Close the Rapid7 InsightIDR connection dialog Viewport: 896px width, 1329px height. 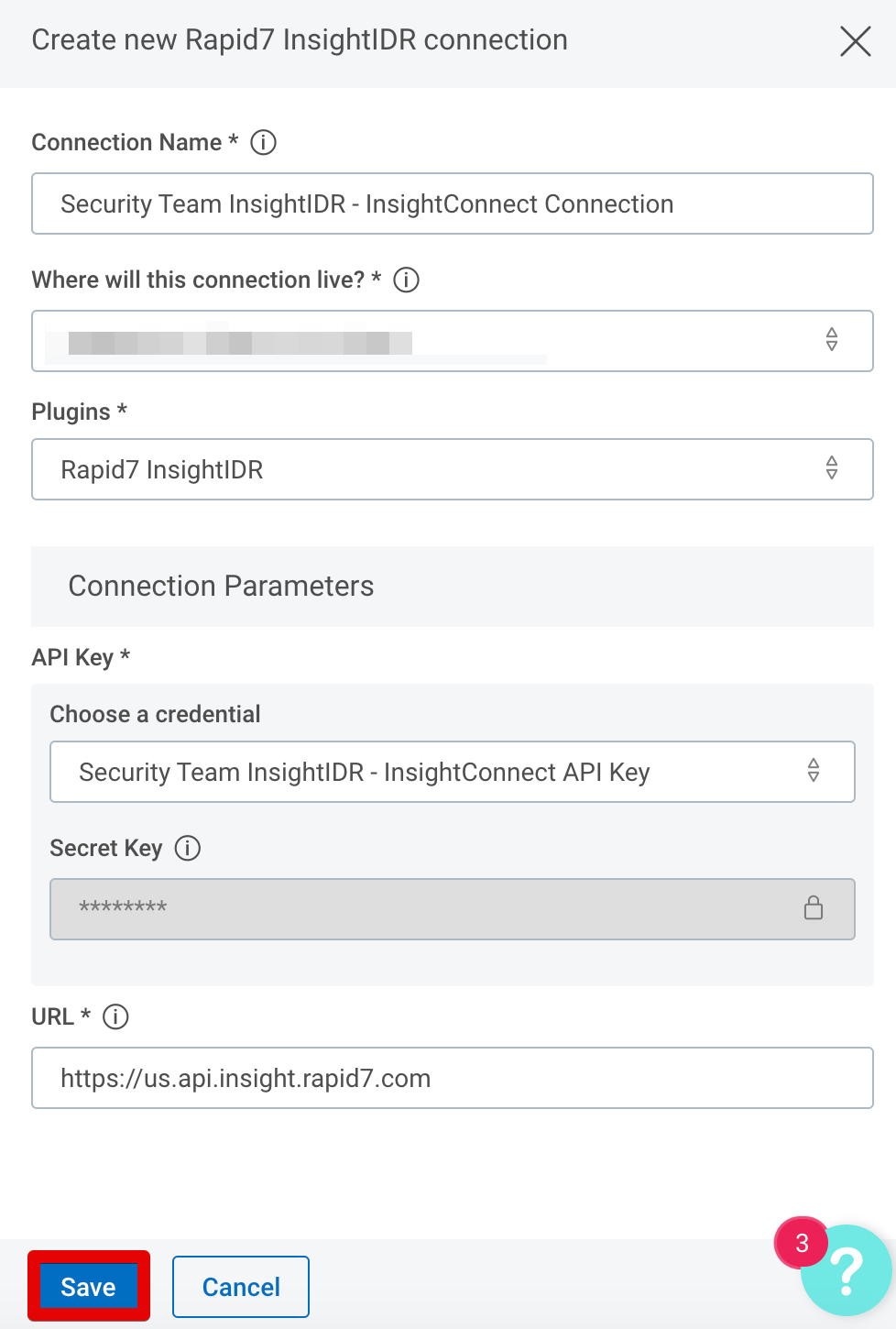coord(855,41)
